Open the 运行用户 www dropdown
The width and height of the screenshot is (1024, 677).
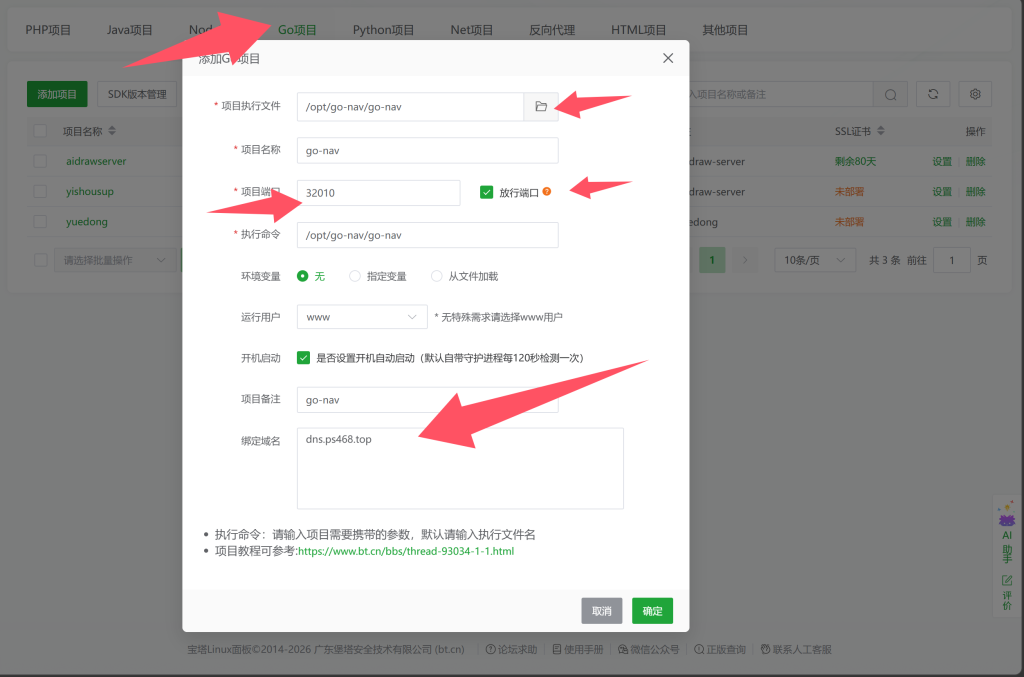coord(362,317)
